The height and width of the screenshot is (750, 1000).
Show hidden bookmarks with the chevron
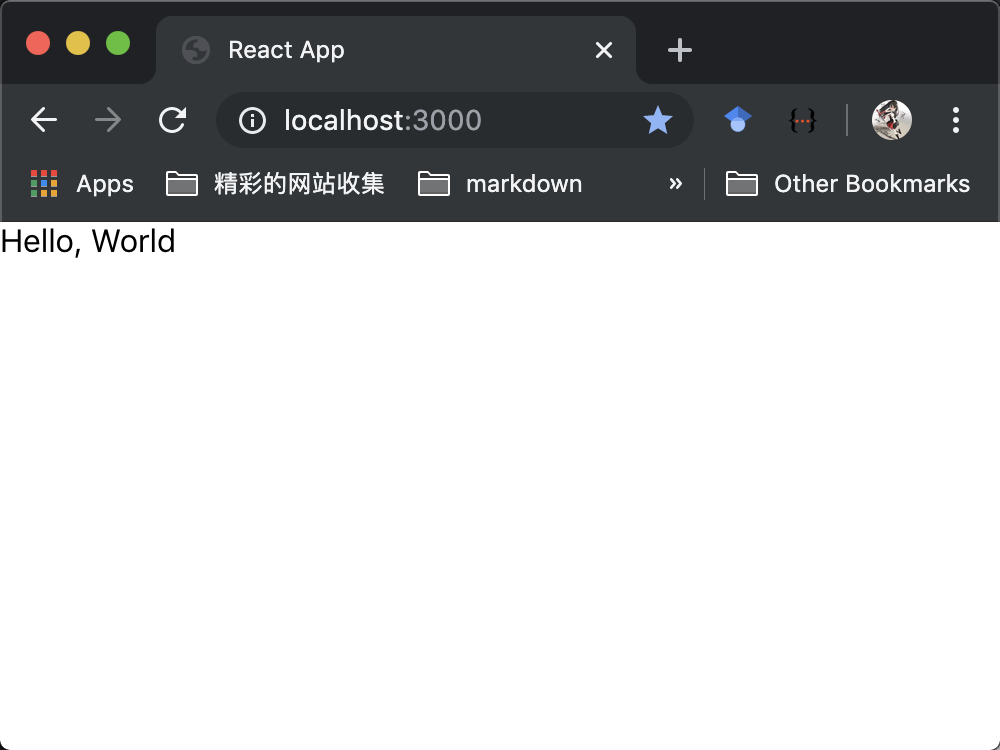click(676, 184)
